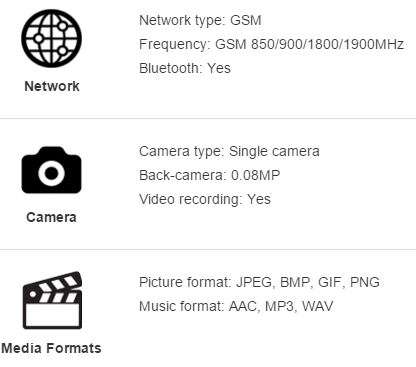Click the Frequency GSM 850/900/1800/1900MHz text

click(x=272, y=44)
